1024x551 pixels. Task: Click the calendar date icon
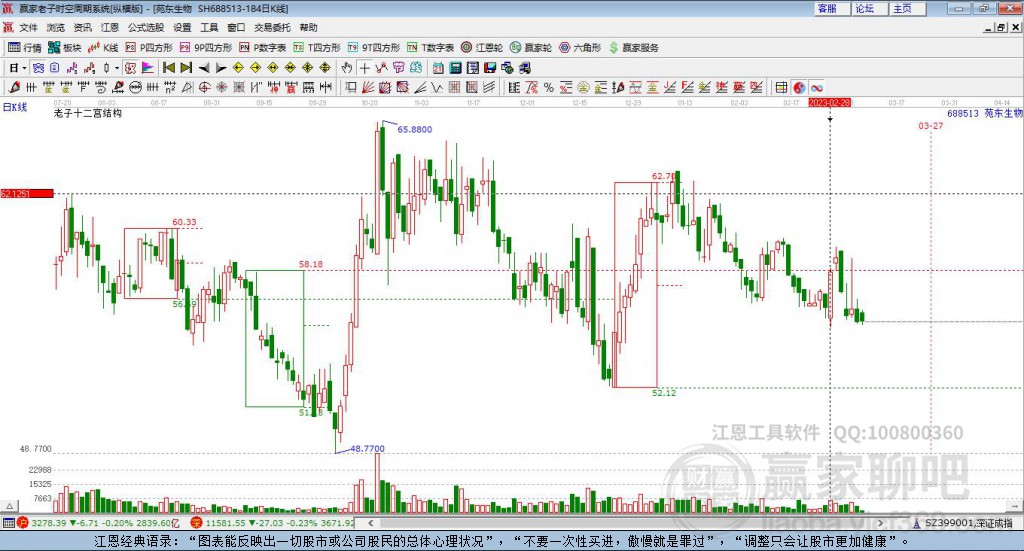438,67
